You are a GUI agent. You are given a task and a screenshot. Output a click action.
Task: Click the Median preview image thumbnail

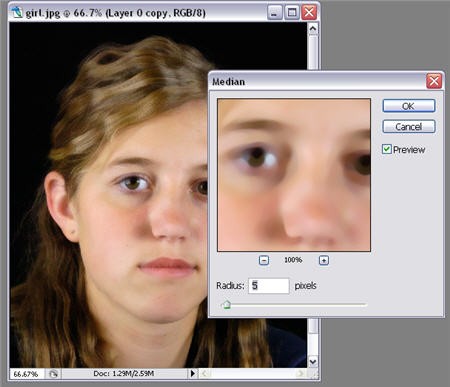tap(294, 175)
